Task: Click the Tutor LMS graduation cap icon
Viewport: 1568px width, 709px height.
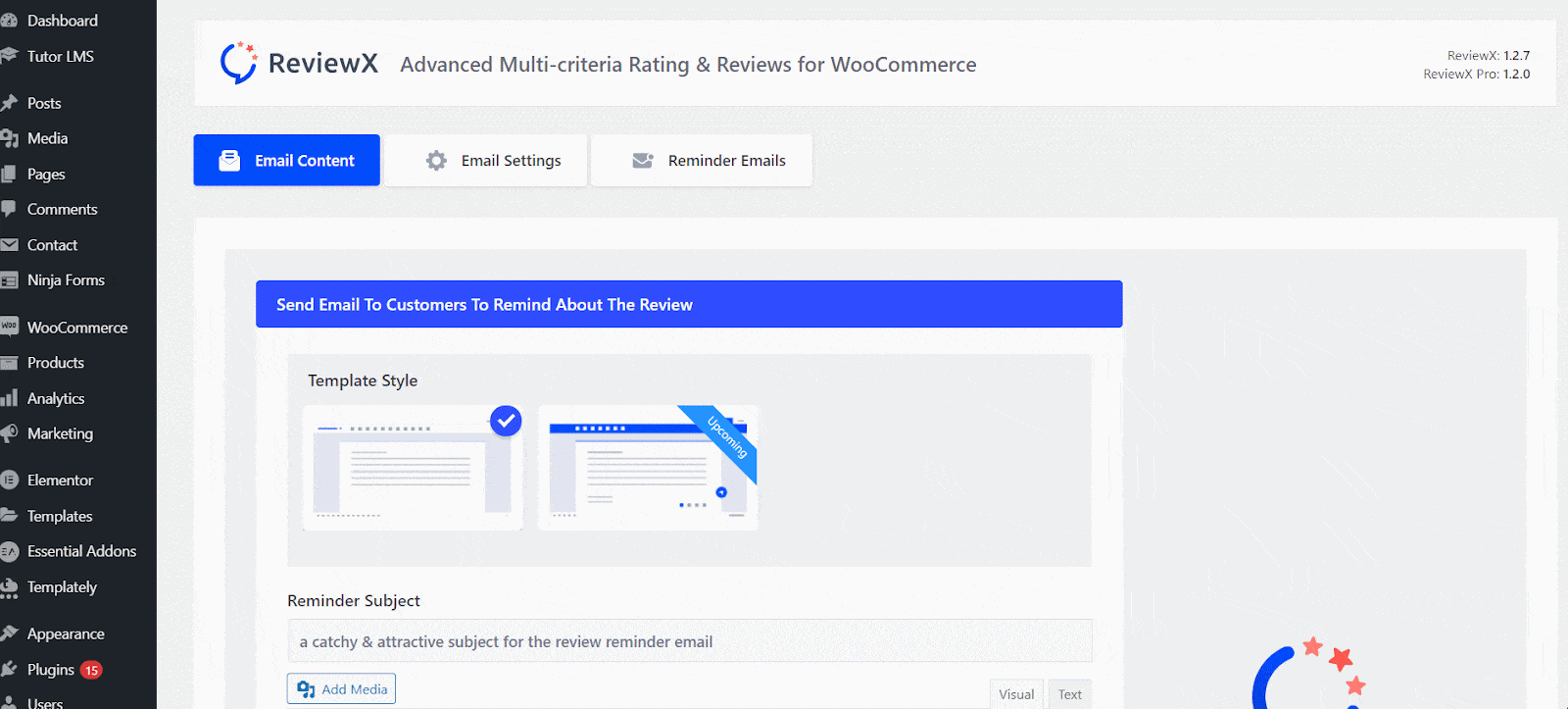Action: point(10,56)
